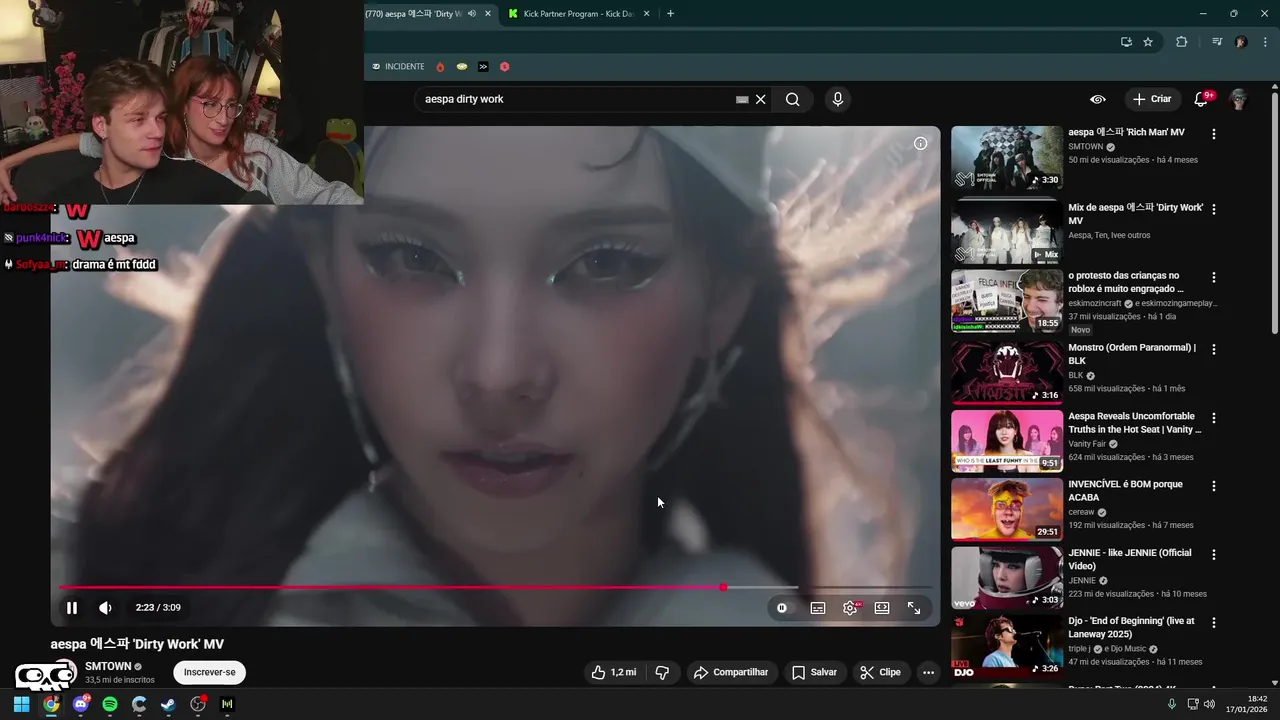Open the black terminal-style bookmark icon

pos(483,67)
